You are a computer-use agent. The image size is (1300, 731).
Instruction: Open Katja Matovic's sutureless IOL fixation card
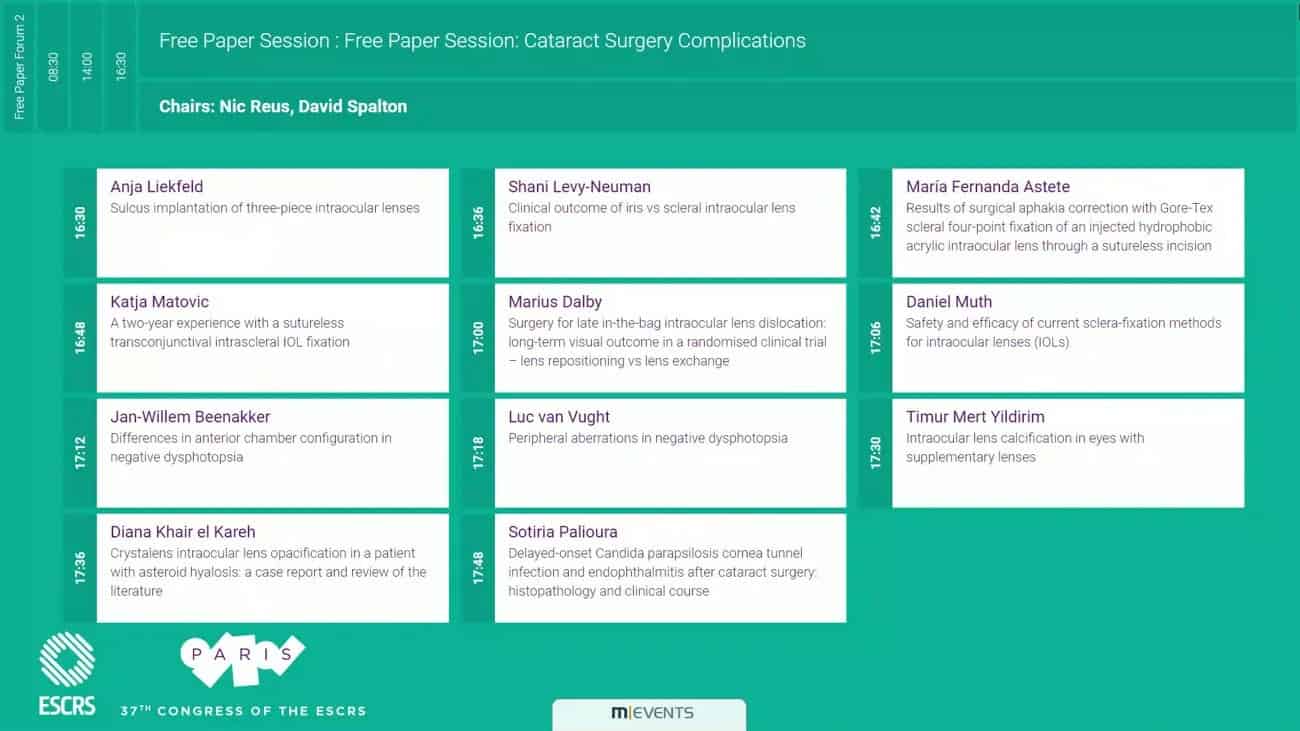click(256, 338)
